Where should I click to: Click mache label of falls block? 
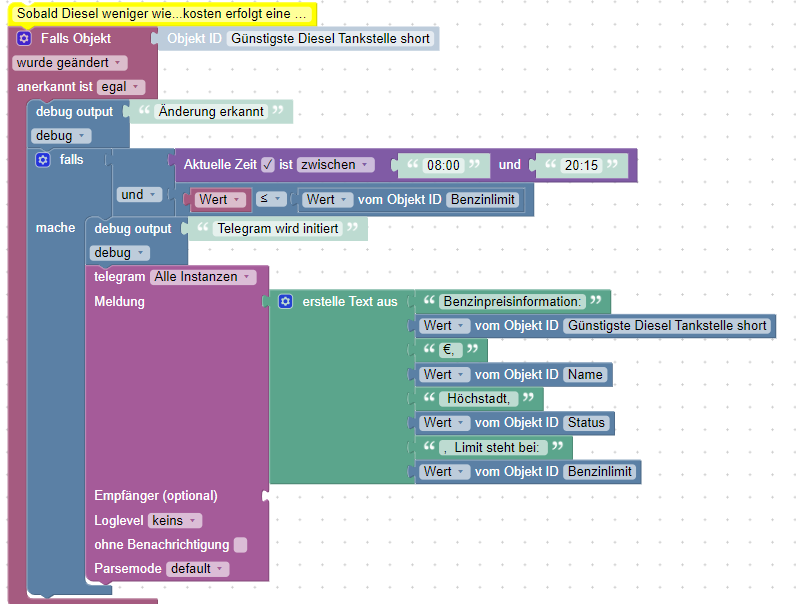tap(55, 228)
